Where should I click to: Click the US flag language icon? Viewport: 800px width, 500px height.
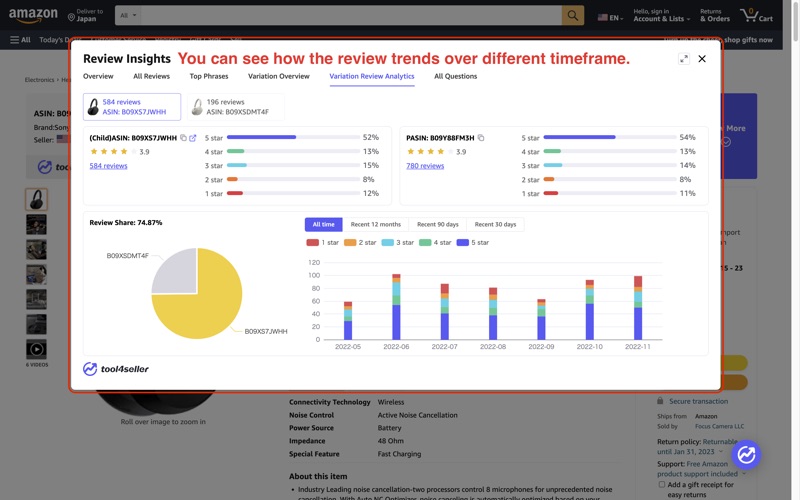[603, 17]
